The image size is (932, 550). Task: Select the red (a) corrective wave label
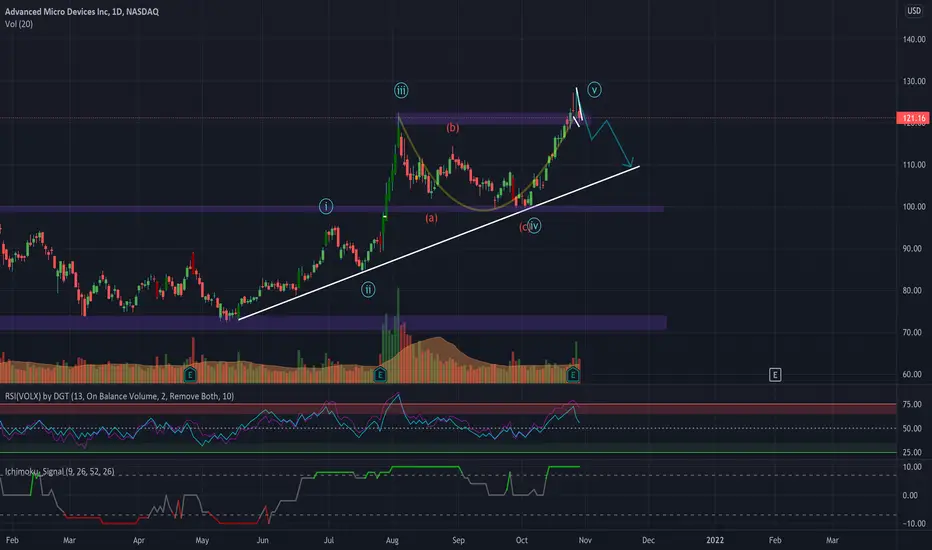coord(432,218)
